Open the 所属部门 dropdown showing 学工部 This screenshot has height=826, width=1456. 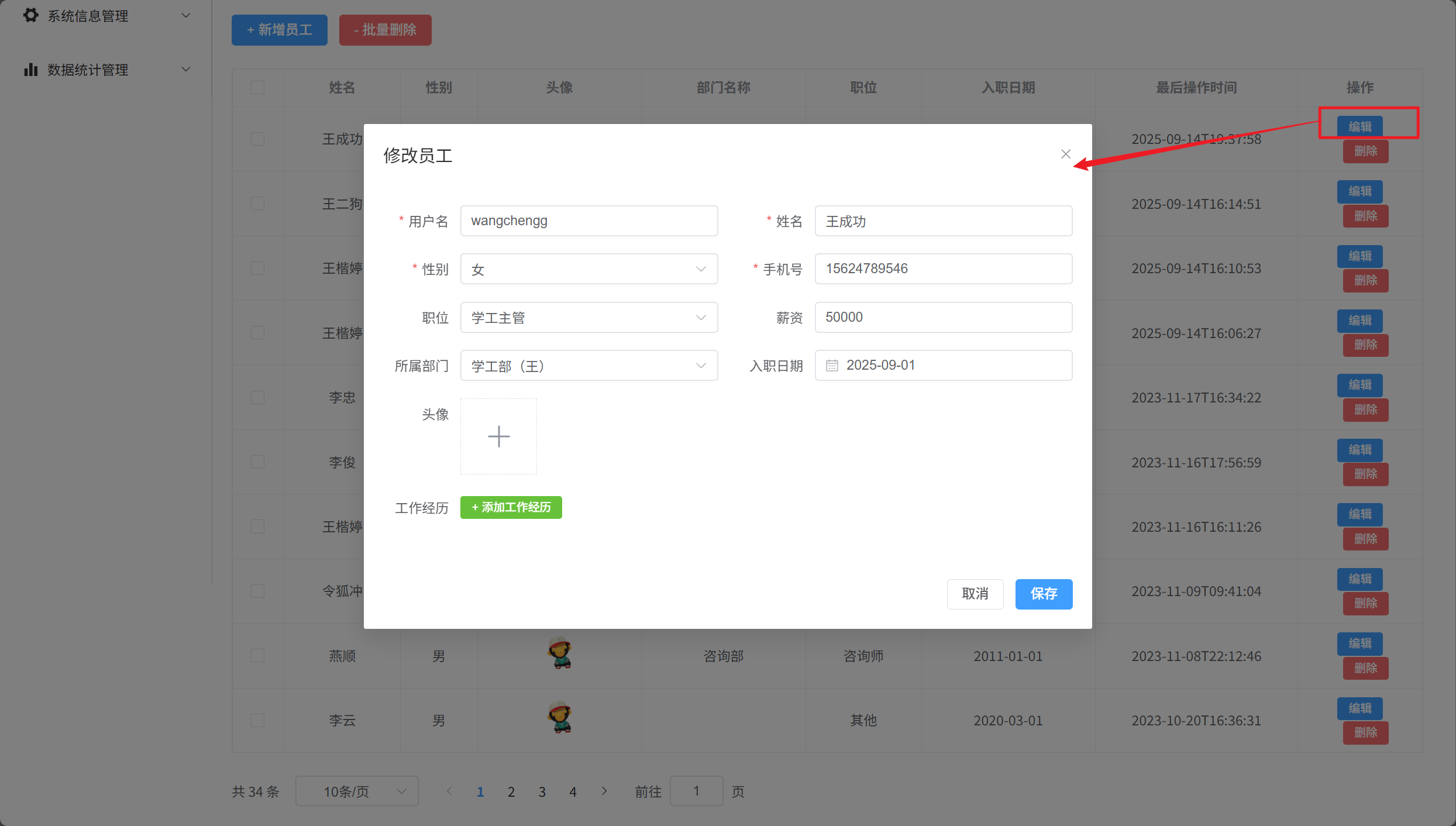(x=588, y=366)
